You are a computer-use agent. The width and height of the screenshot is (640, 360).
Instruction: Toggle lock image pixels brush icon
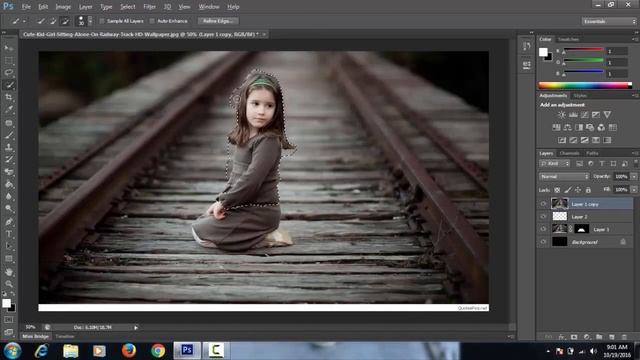(568, 190)
